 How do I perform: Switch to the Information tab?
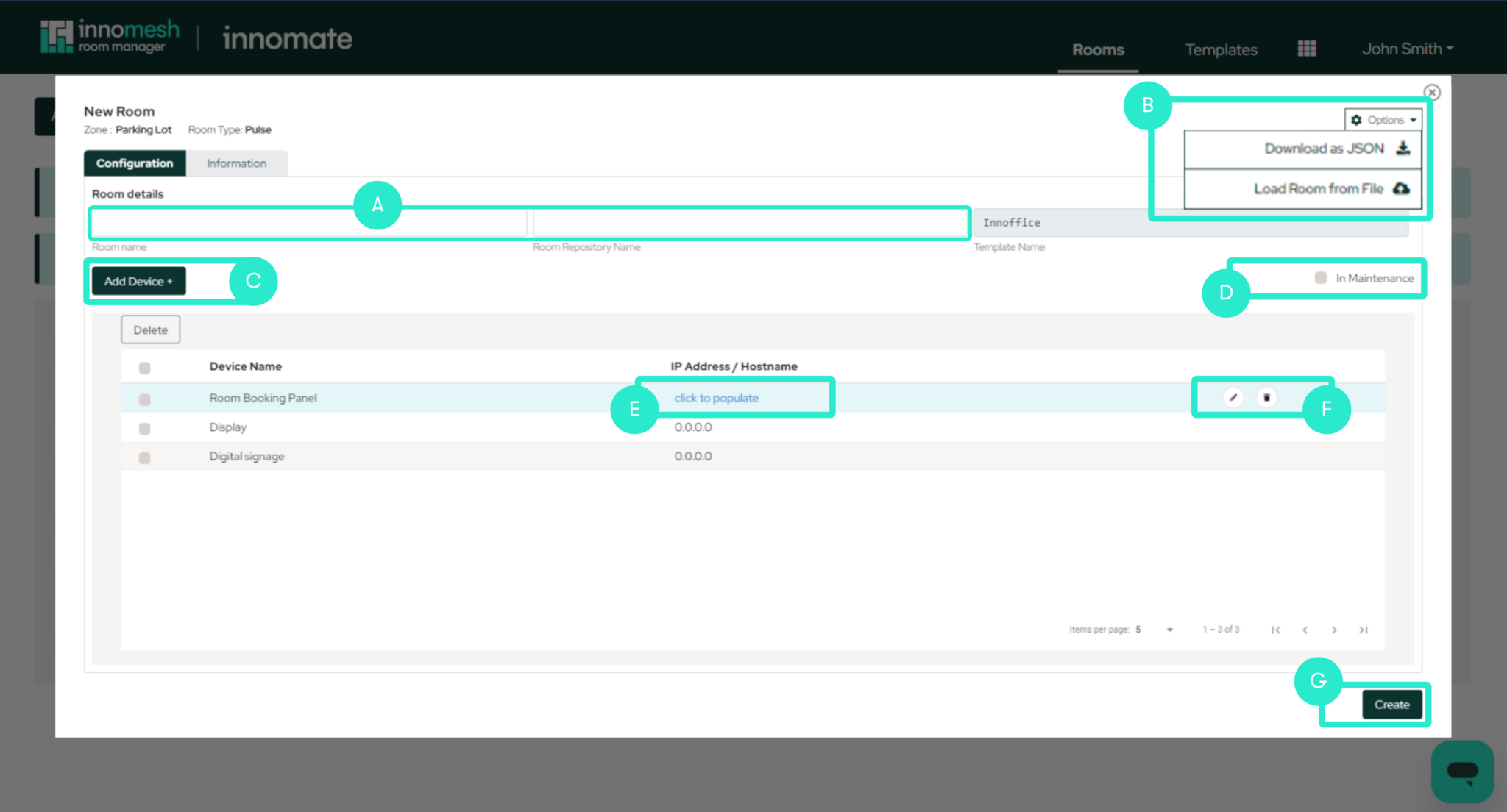(236, 163)
